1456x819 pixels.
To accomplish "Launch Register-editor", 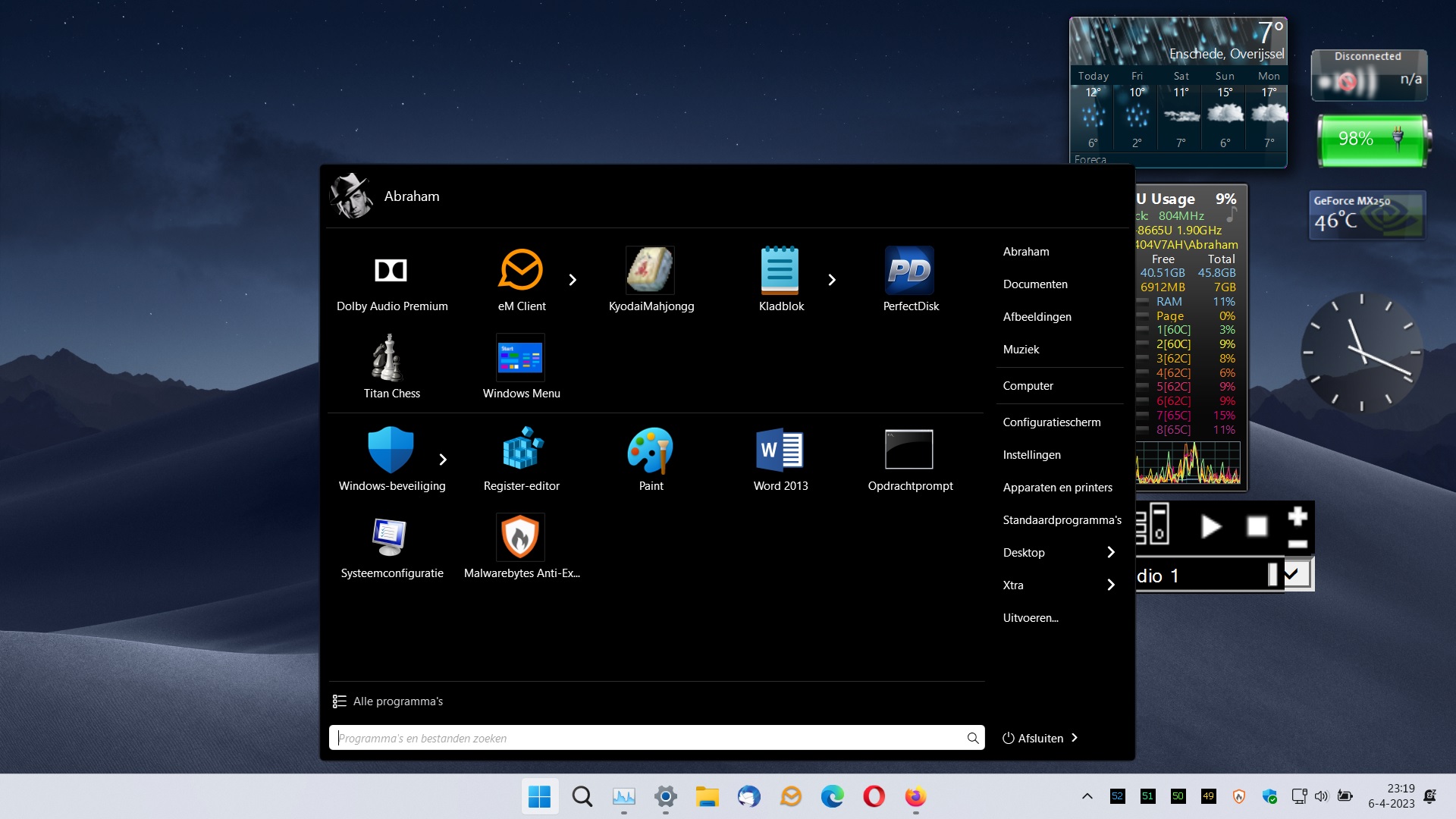I will click(x=522, y=460).
